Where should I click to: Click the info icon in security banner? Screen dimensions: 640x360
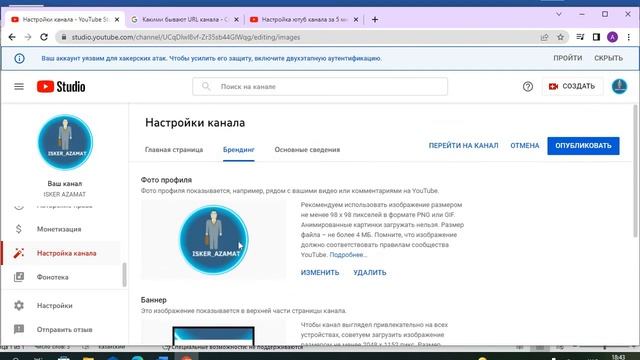click(19, 58)
